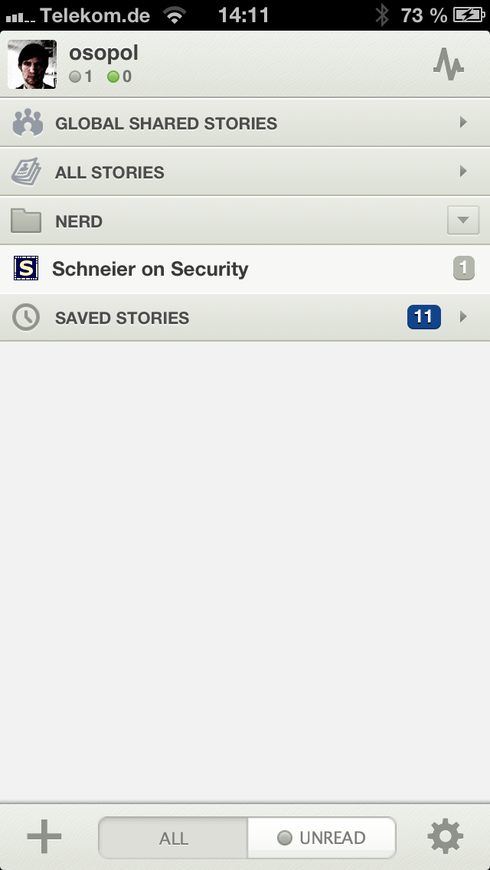490x870 pixels.
Task: Tap the osopol username
Action: pos(104,53)
